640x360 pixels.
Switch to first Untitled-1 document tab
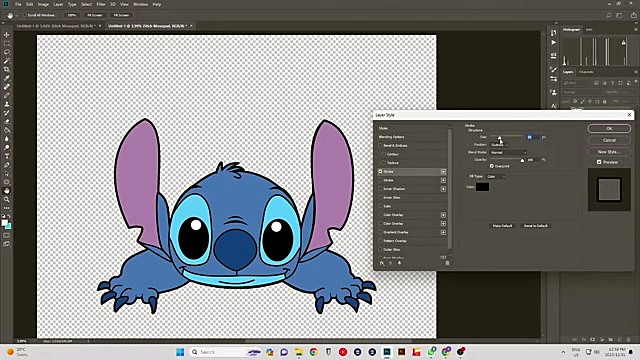56,26
